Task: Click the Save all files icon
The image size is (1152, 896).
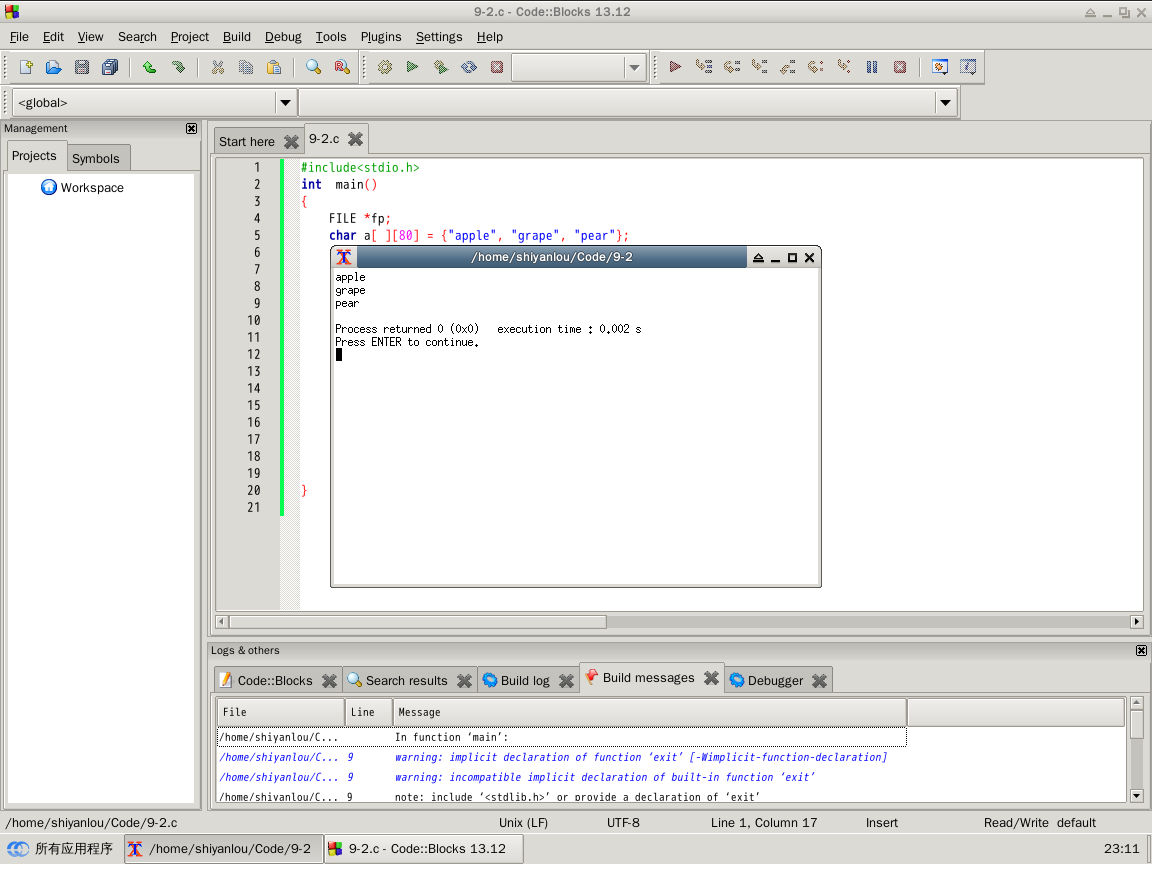Action: tap(110, 67)
